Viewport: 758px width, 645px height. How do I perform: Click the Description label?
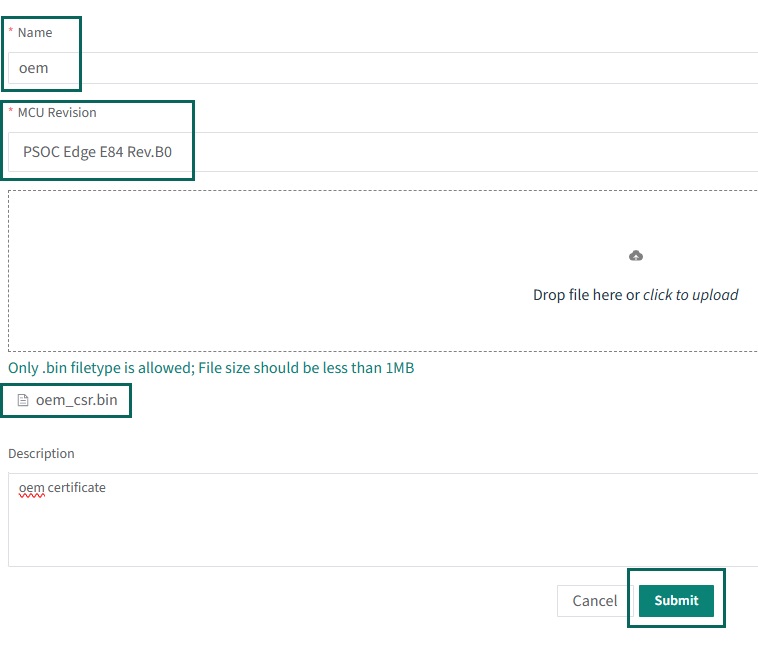click(41, 453)
